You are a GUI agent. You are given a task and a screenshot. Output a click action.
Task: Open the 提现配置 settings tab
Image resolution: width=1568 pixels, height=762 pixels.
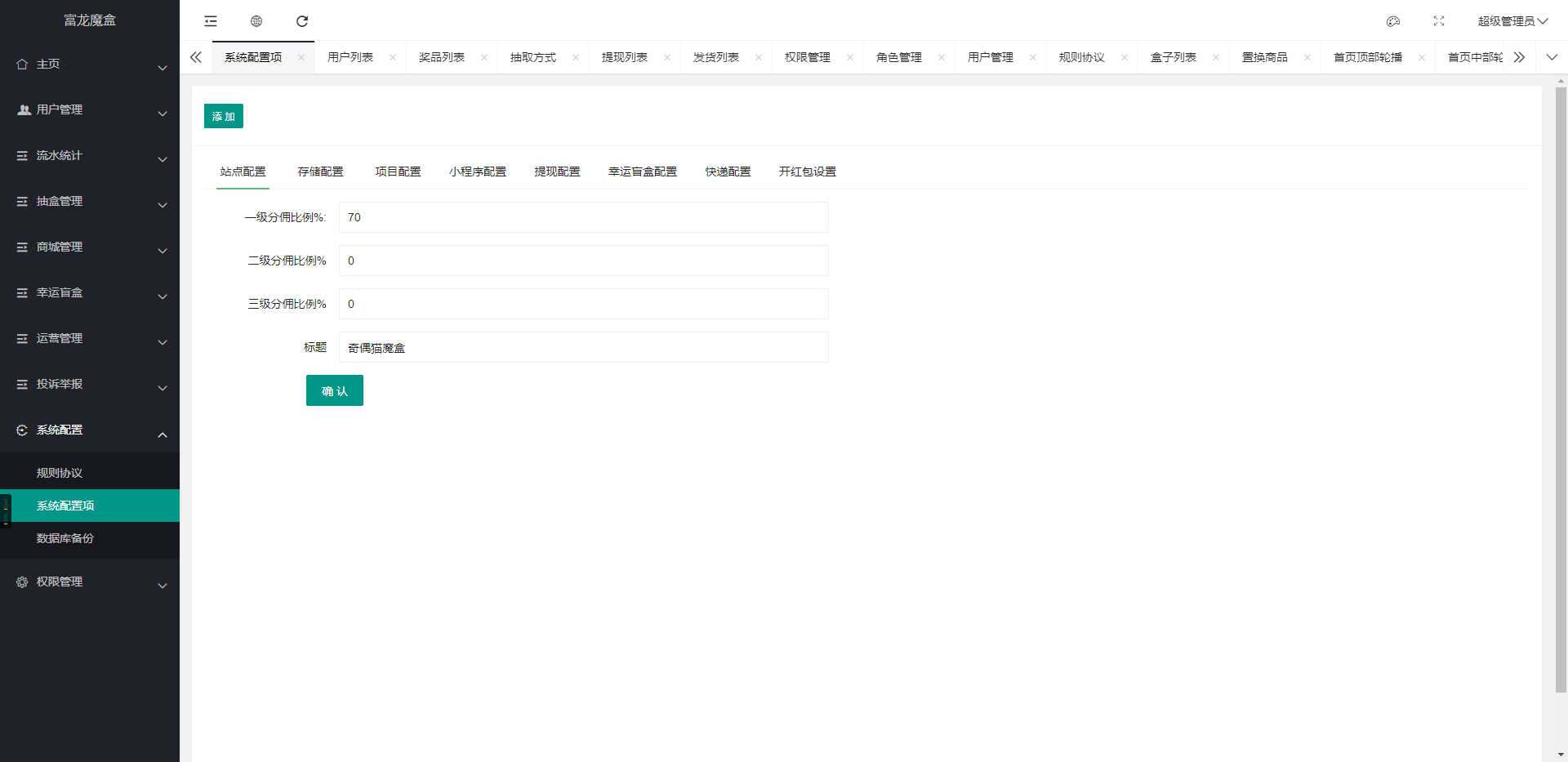[x=557, y=172]
